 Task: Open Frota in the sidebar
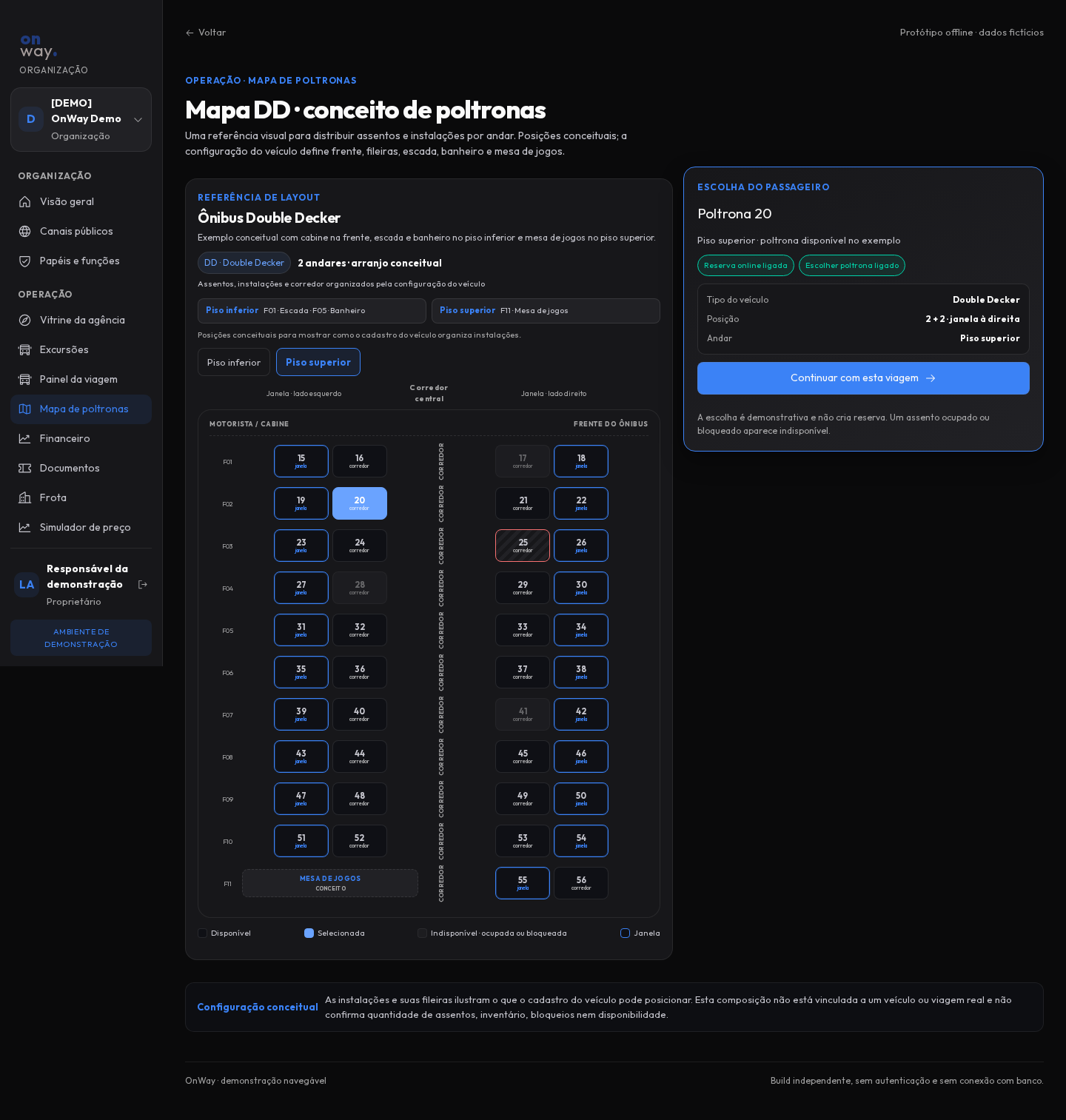coord(81,497)
